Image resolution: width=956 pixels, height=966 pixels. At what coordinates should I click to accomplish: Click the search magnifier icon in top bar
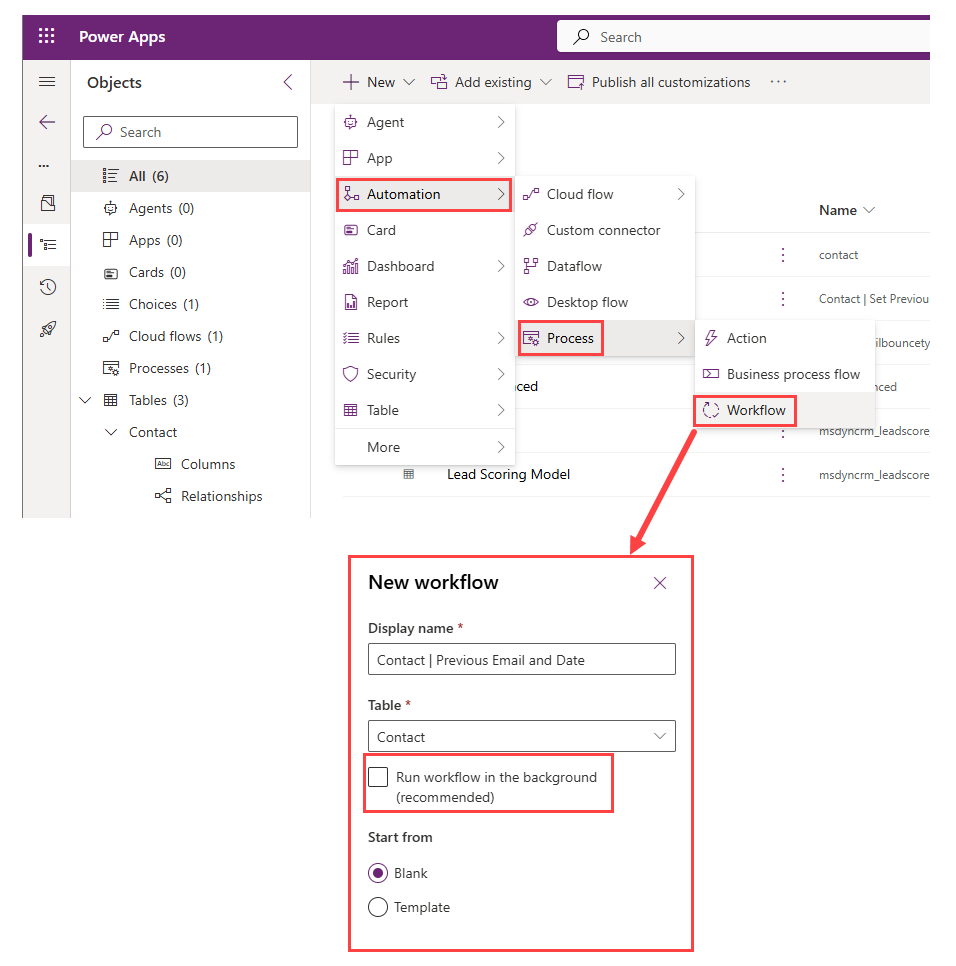click(x=581, y=37)
